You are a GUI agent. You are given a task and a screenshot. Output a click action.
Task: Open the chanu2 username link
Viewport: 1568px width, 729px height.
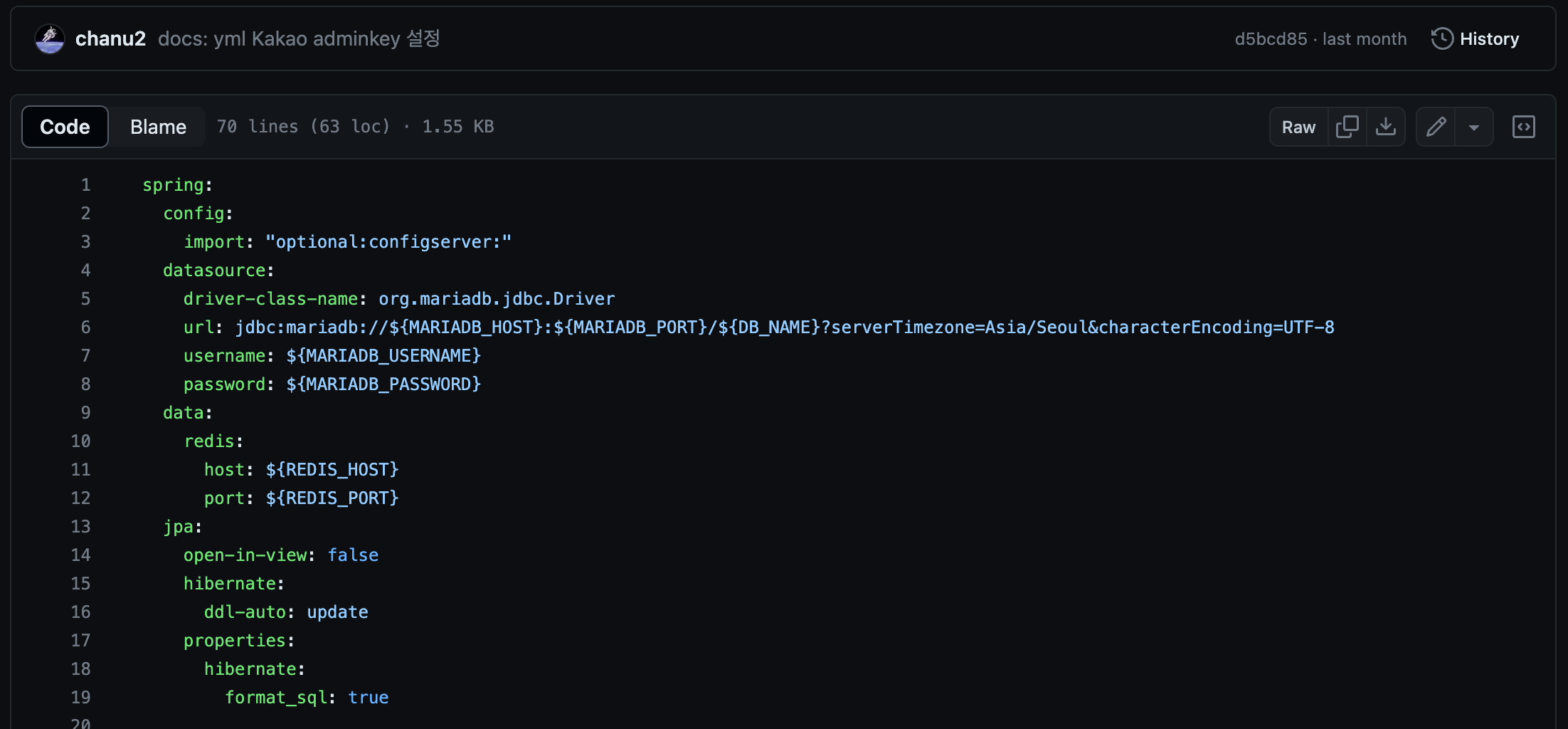[110, 38]
